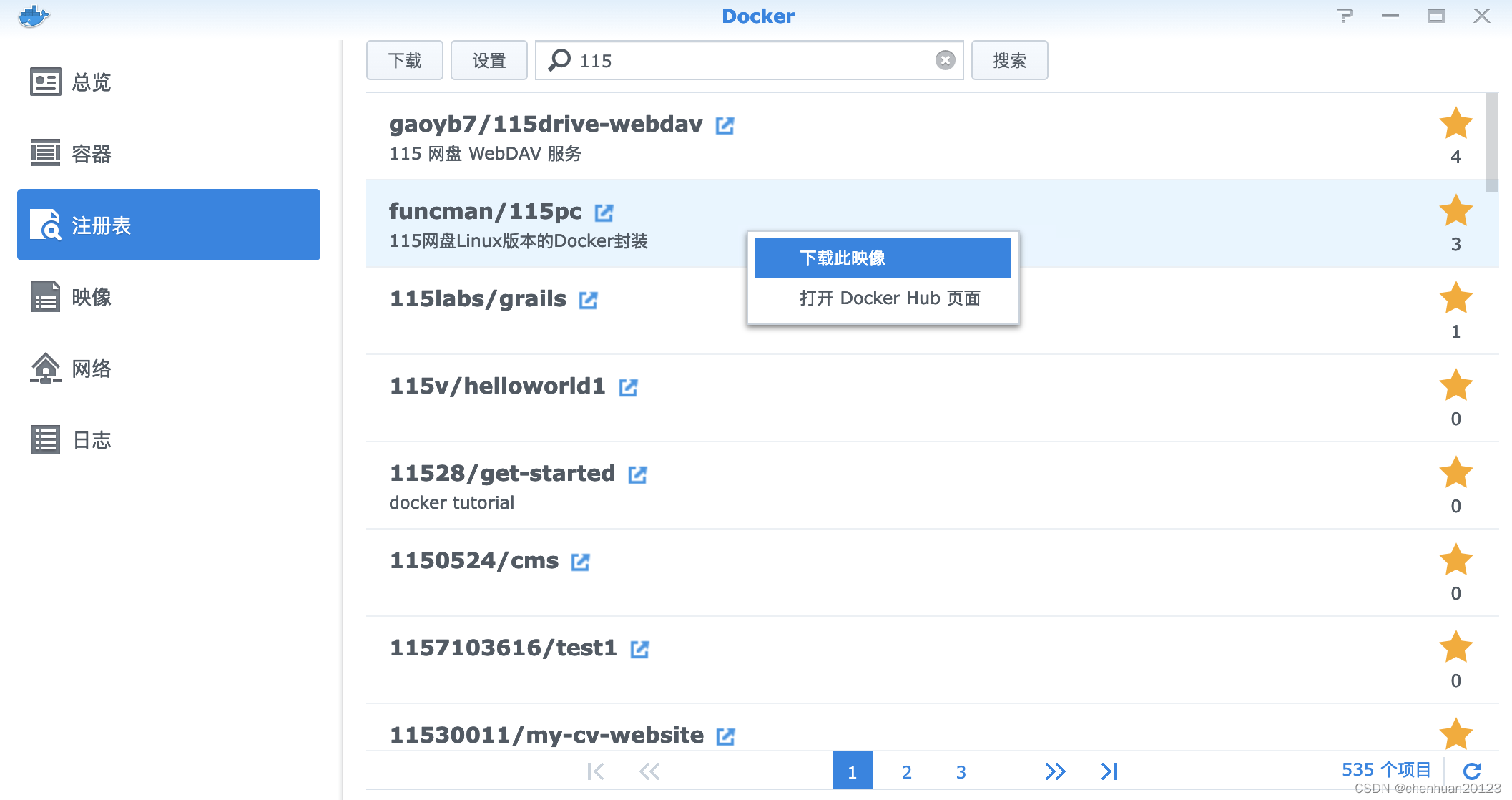Click the 设置 button
Image resolution: width=1512 pixels, height=800 pixels.
point(489,60)
